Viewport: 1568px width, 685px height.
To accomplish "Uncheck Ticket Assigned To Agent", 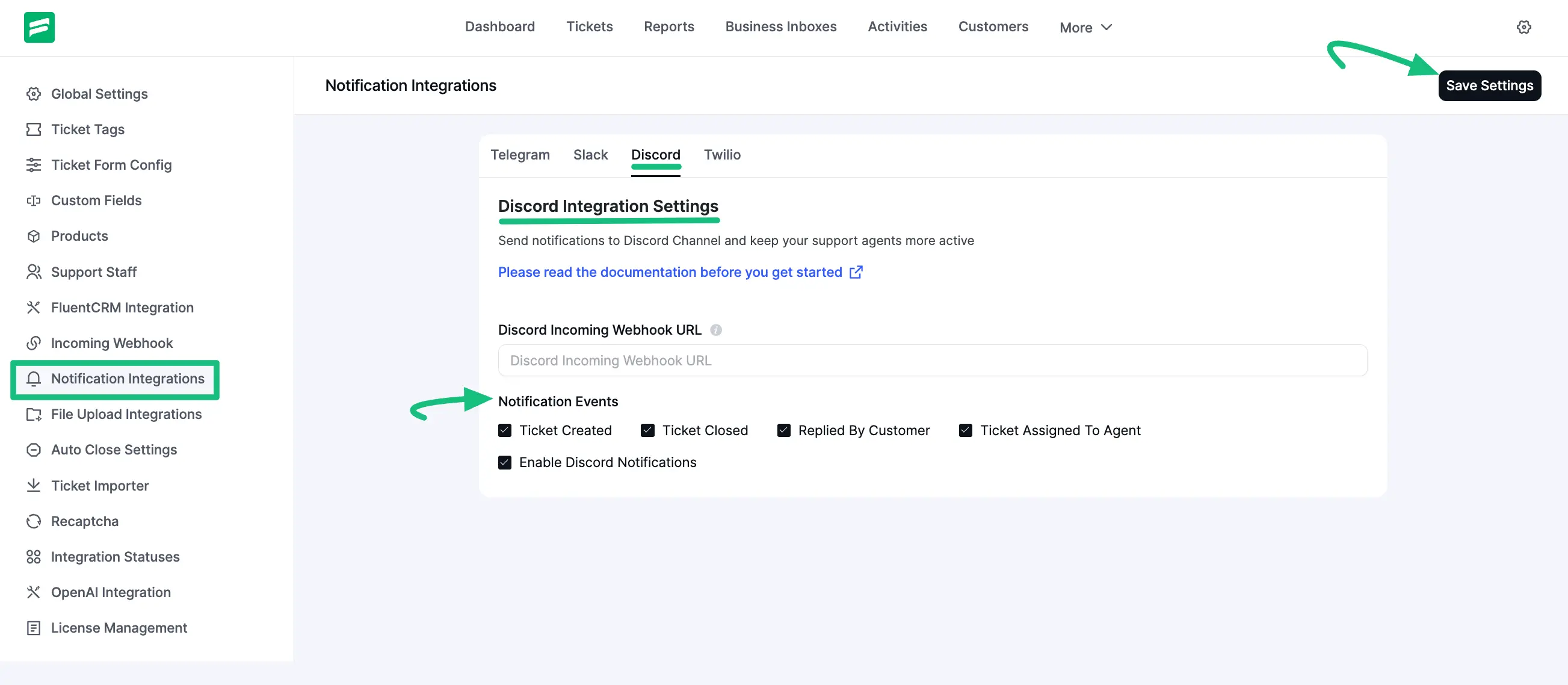I will point(965,430).
